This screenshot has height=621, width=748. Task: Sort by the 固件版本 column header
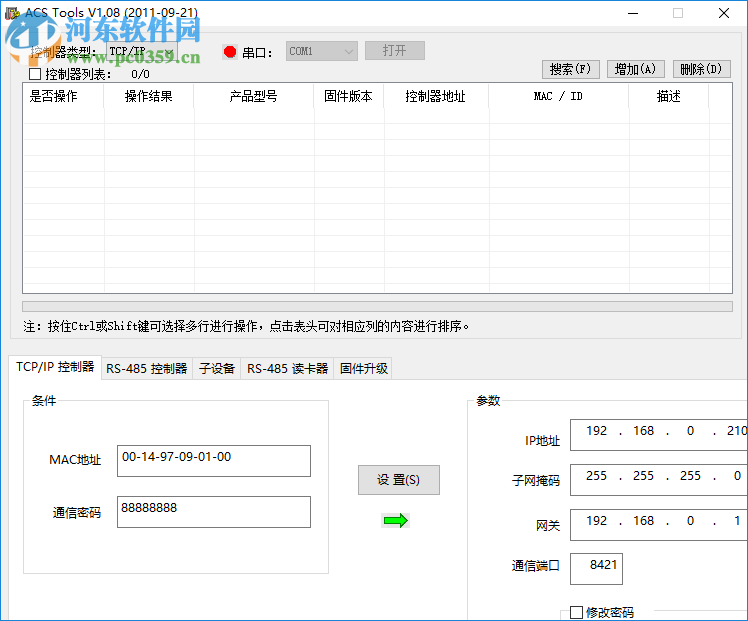point(349,96)
